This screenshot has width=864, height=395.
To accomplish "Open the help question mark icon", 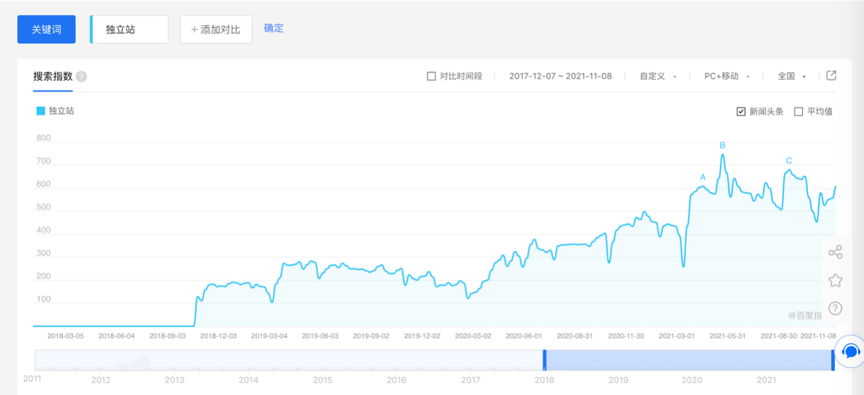I will tap(835, 308).
